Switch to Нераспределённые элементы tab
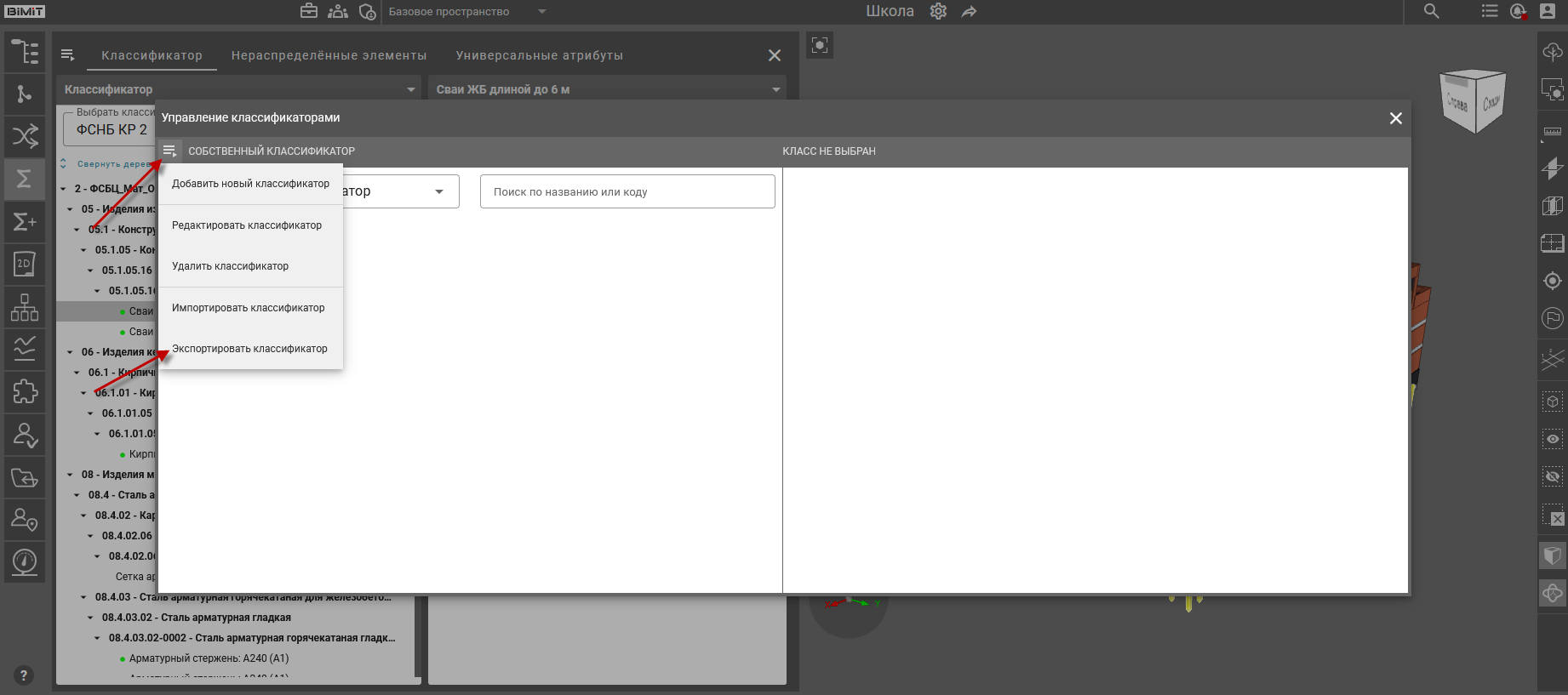 tap(329, 55)
